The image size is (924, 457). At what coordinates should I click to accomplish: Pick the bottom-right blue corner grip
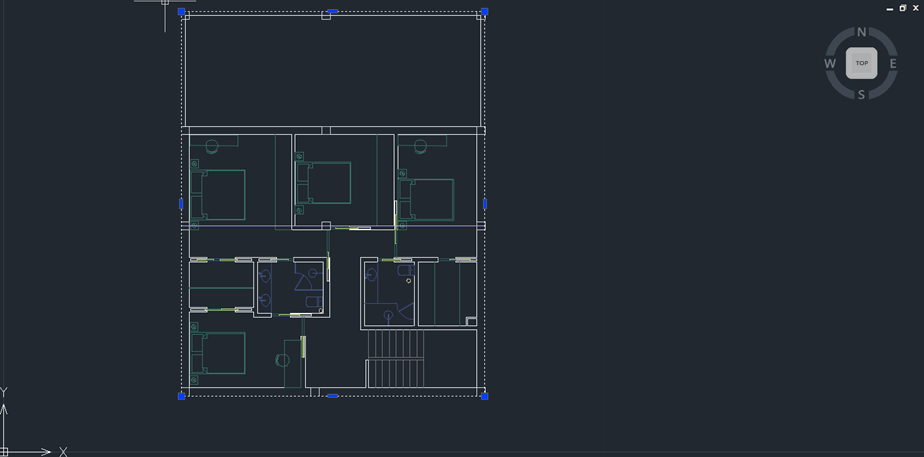point(485,396)
